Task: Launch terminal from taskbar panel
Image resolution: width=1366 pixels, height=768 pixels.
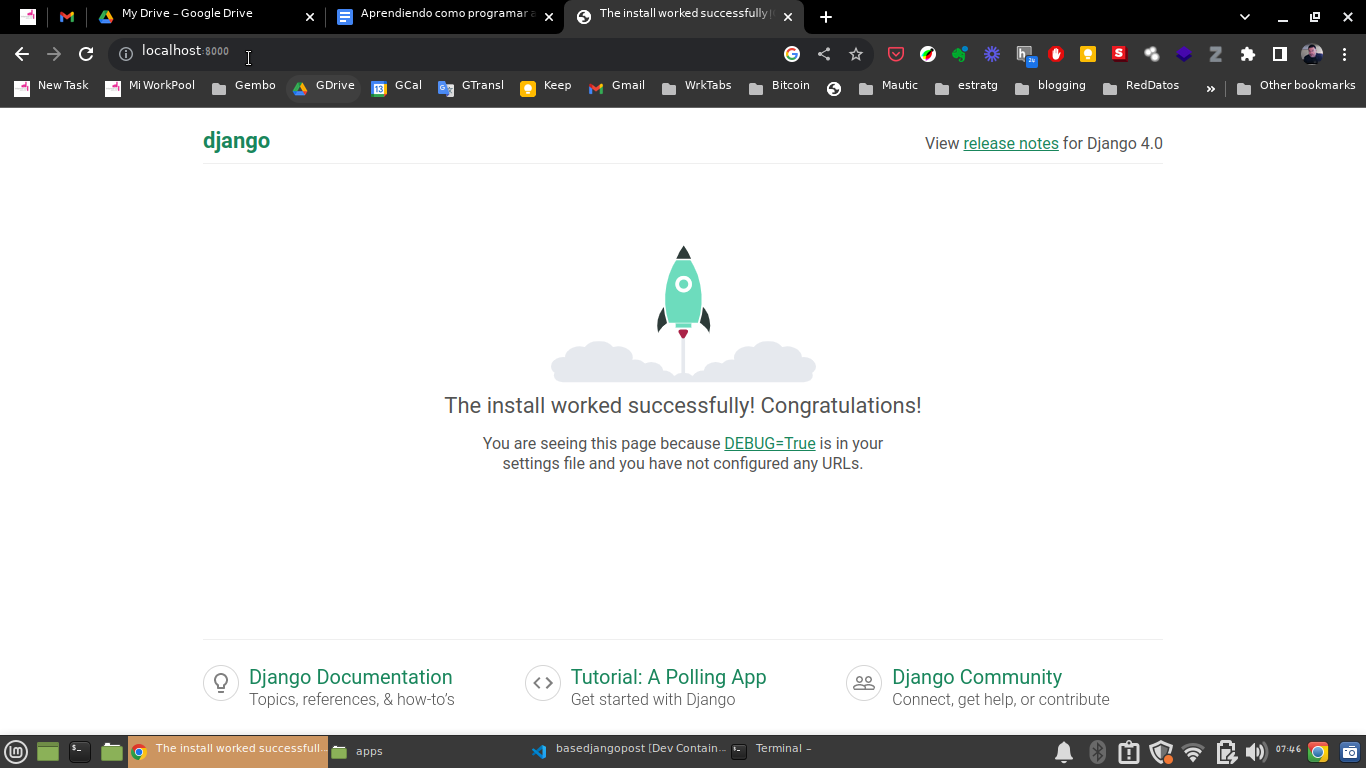Action: tap(80, 751)
